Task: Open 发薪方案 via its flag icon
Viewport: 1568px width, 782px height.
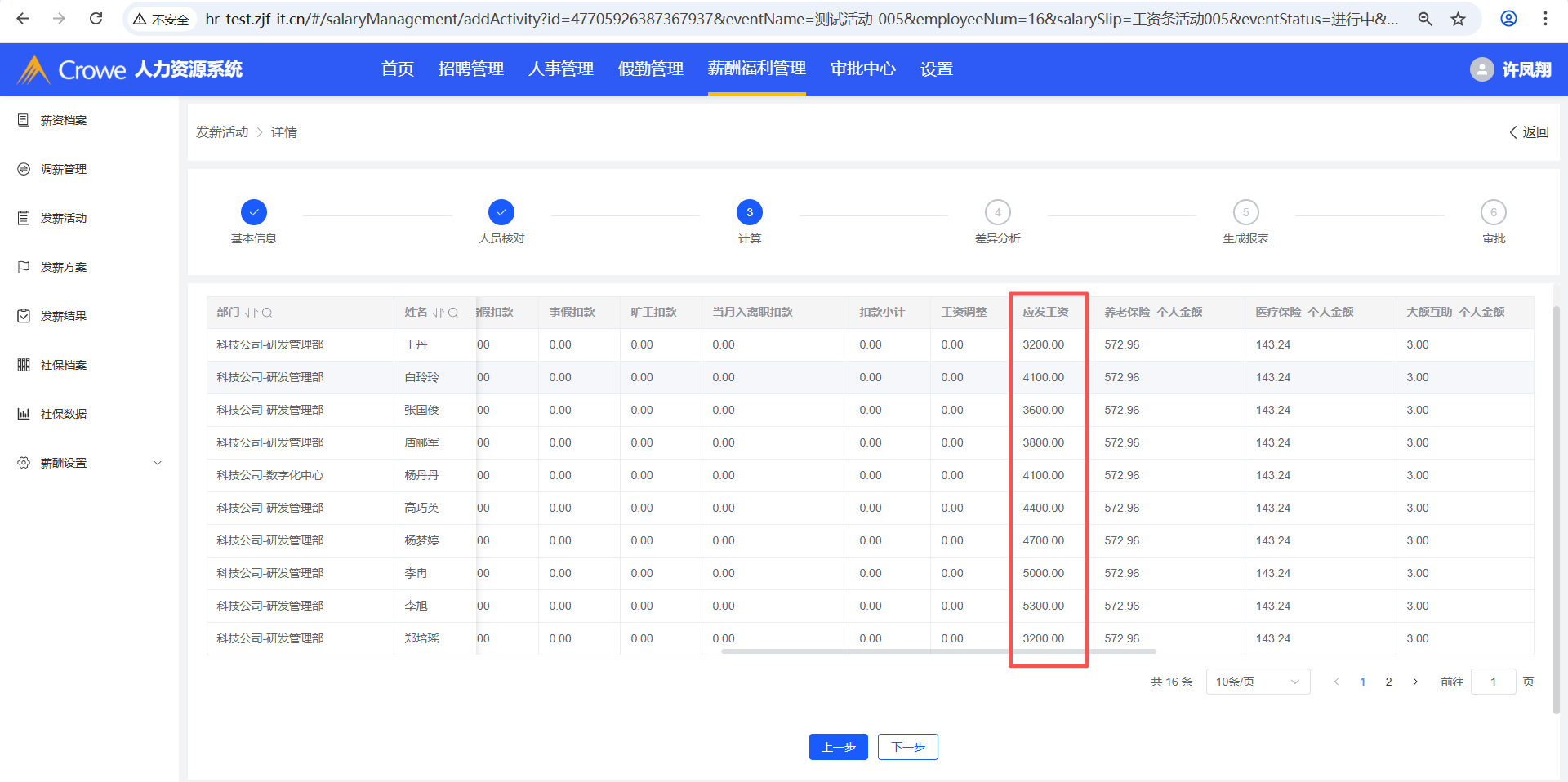Action: click(x=24, y=267)
